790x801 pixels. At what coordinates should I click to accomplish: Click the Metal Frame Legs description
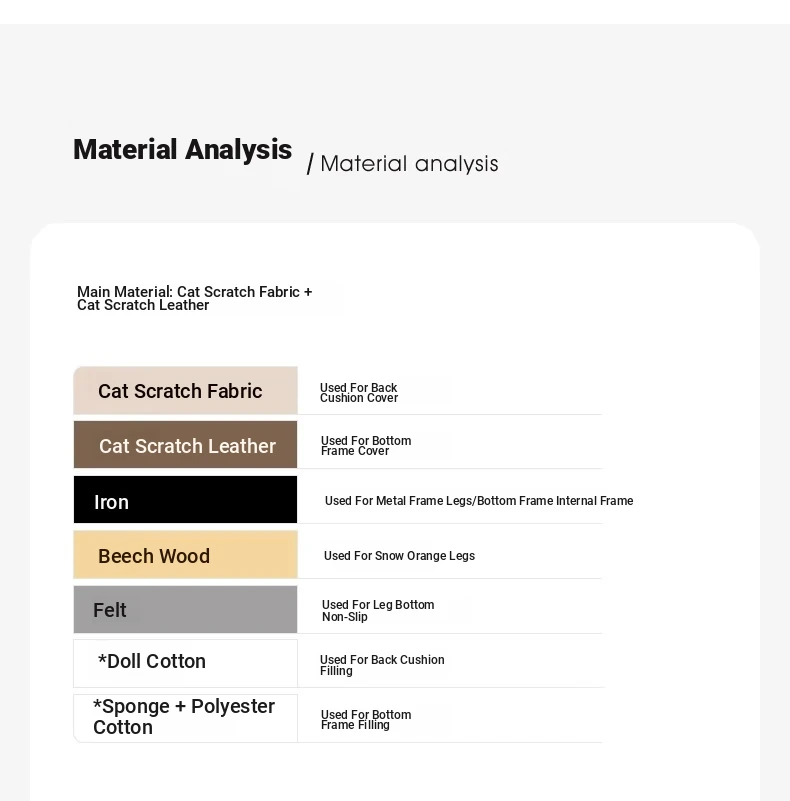pos(479,501)
